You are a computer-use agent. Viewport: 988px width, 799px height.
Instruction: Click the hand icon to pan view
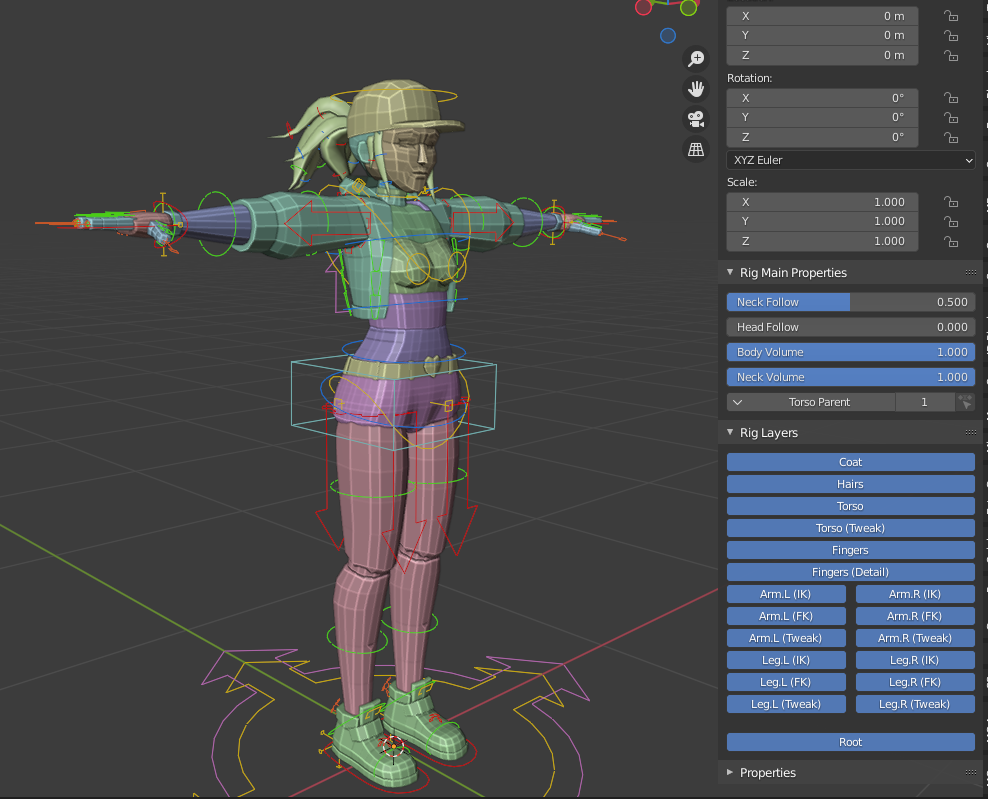[x=695, y=89]
